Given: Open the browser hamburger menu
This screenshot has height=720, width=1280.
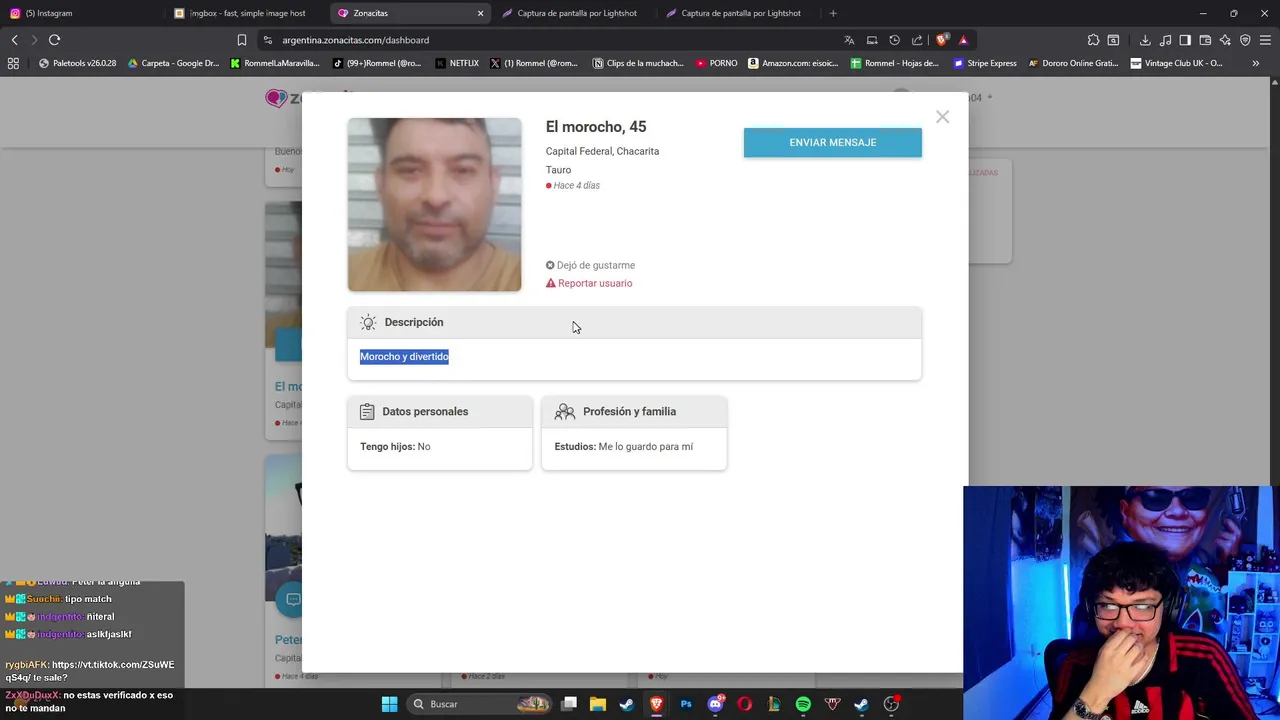Looking at the screenshot, I should pos(1265,40).
